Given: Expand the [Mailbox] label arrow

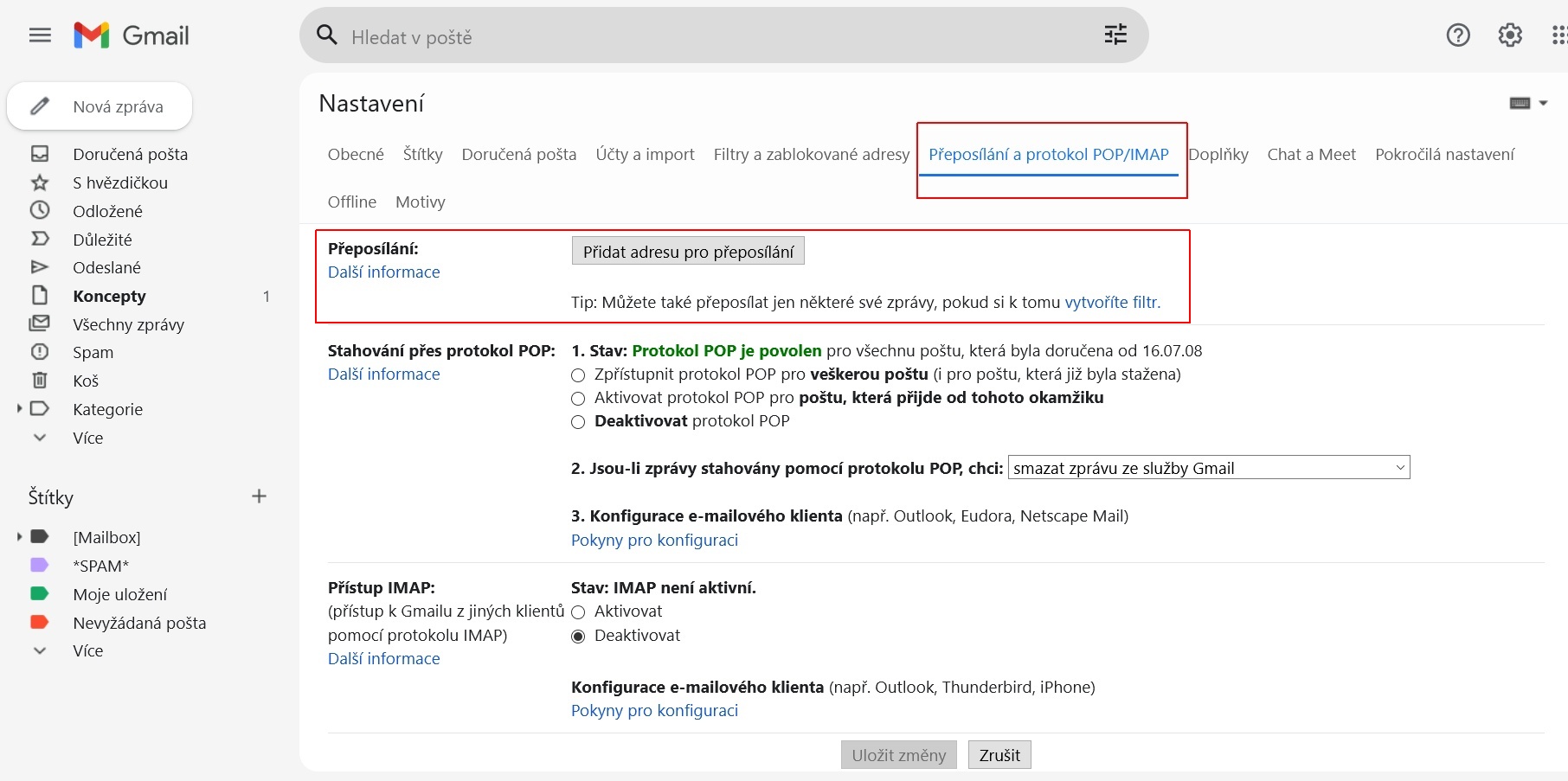Looking at the screenshot, I should pos(19,537).
